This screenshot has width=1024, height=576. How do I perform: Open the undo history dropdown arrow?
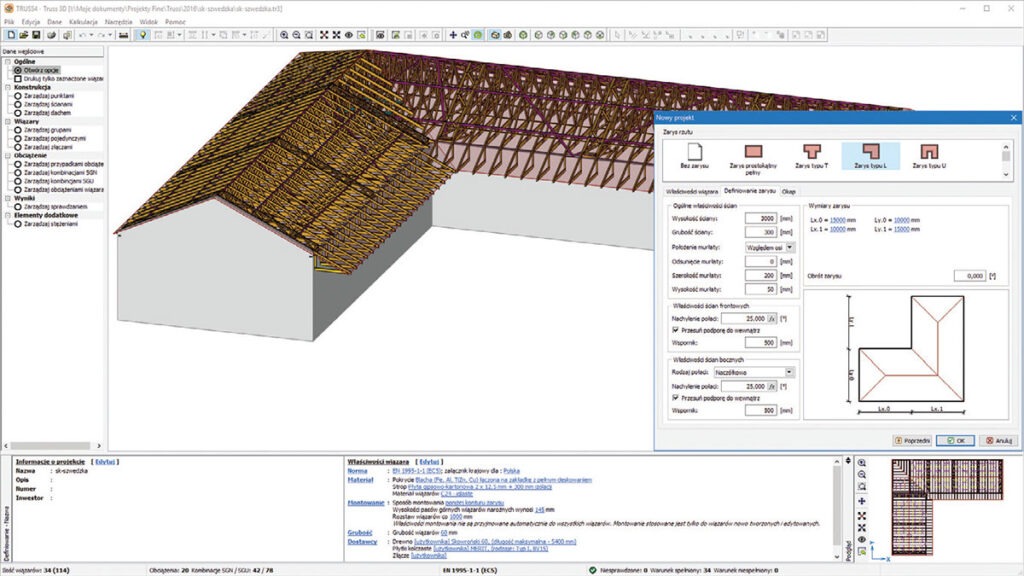[91, 35]
